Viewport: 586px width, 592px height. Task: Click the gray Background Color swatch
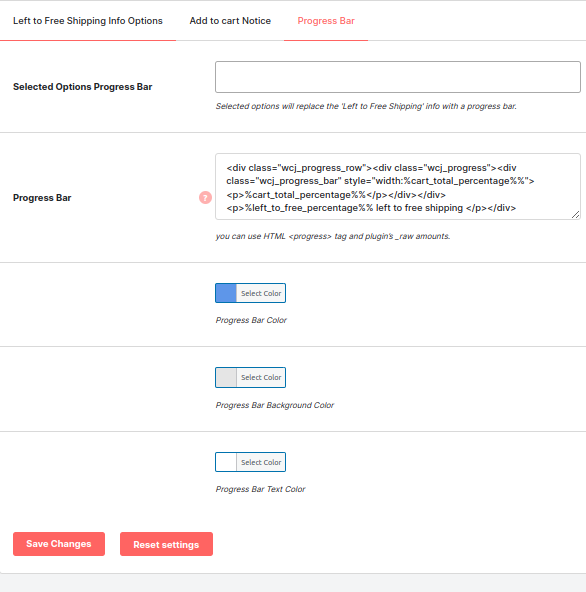point(226,377)
